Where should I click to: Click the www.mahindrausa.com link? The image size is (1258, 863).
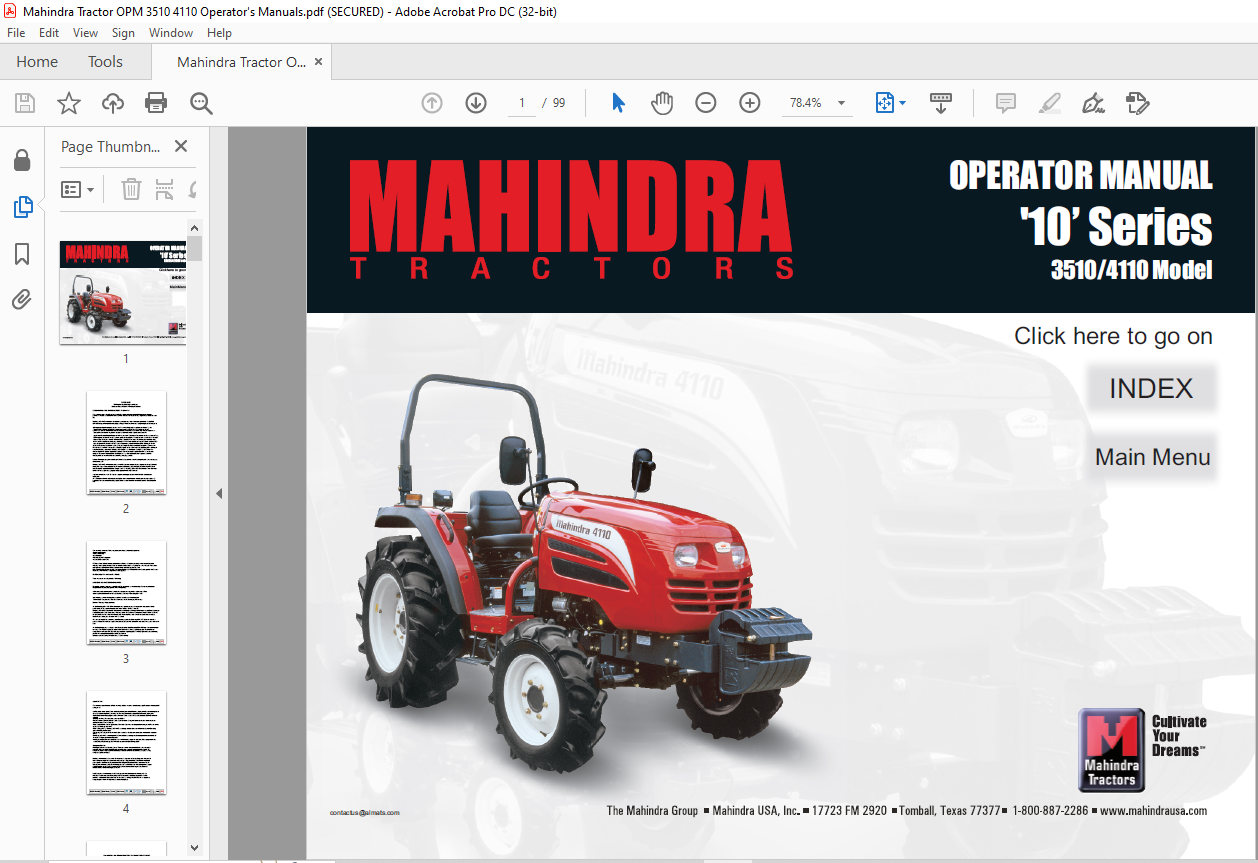click(1153, 811)
